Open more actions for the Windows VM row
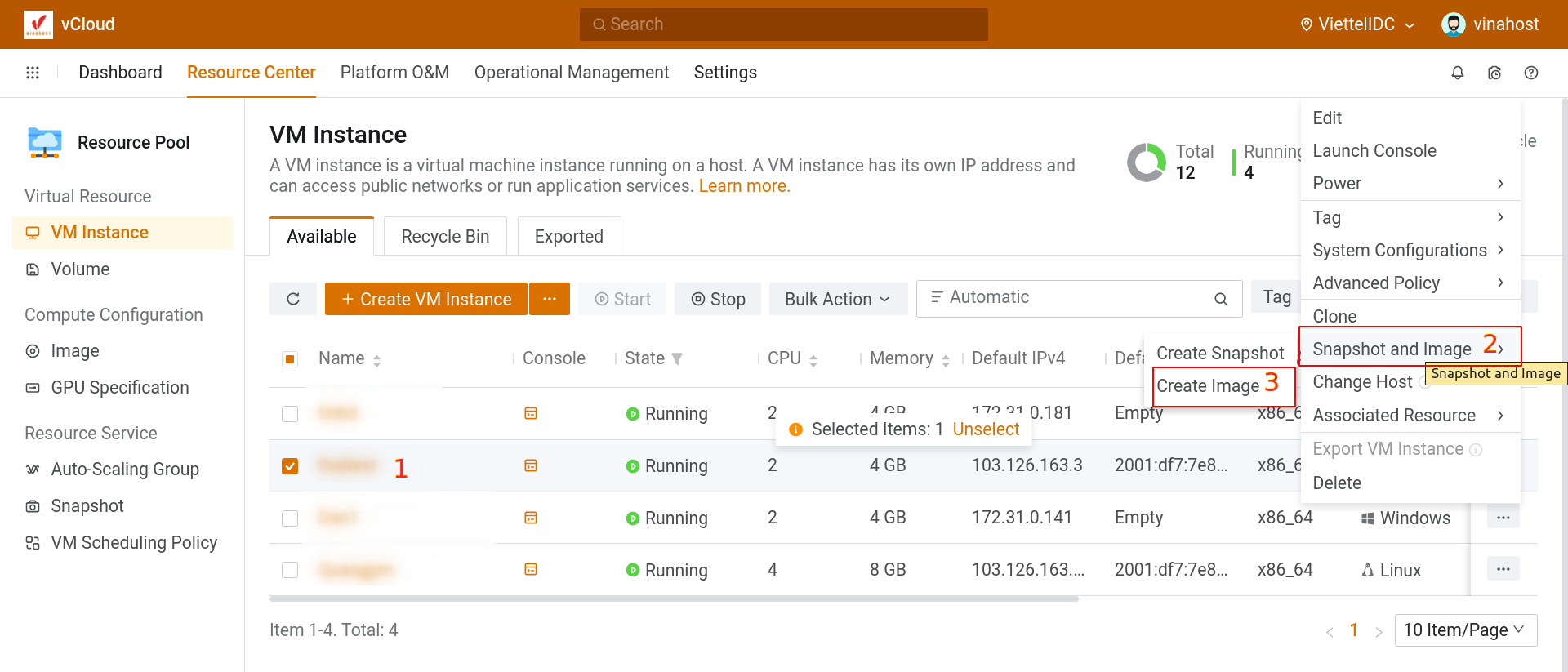This screenshot has width=1568, height=672. point(1503,518)
